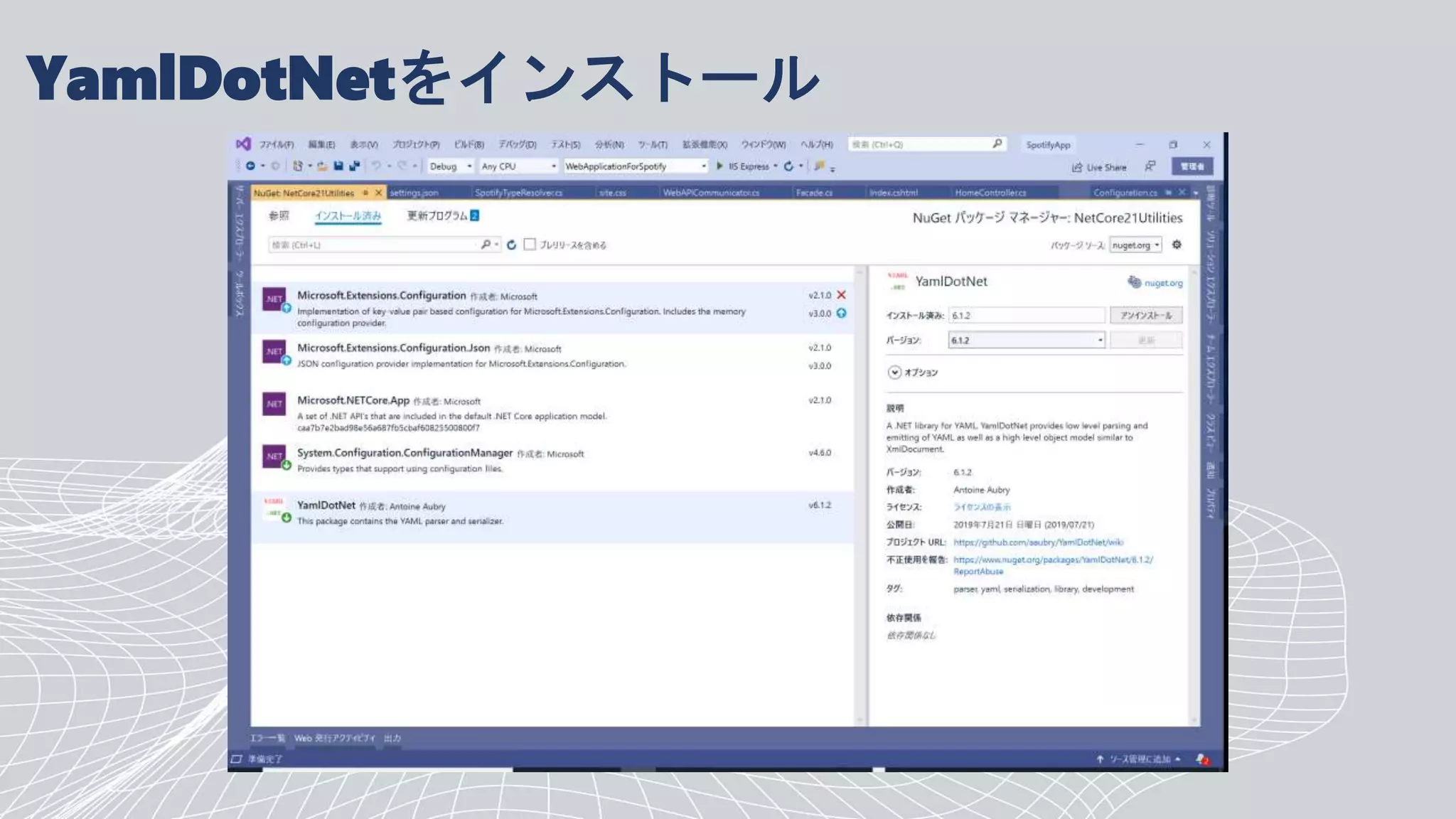Open the エラー一覧 bottom panel tab
Image resolution: width=1456 pixels, height=819 pixels.
[x=267, y=738]
